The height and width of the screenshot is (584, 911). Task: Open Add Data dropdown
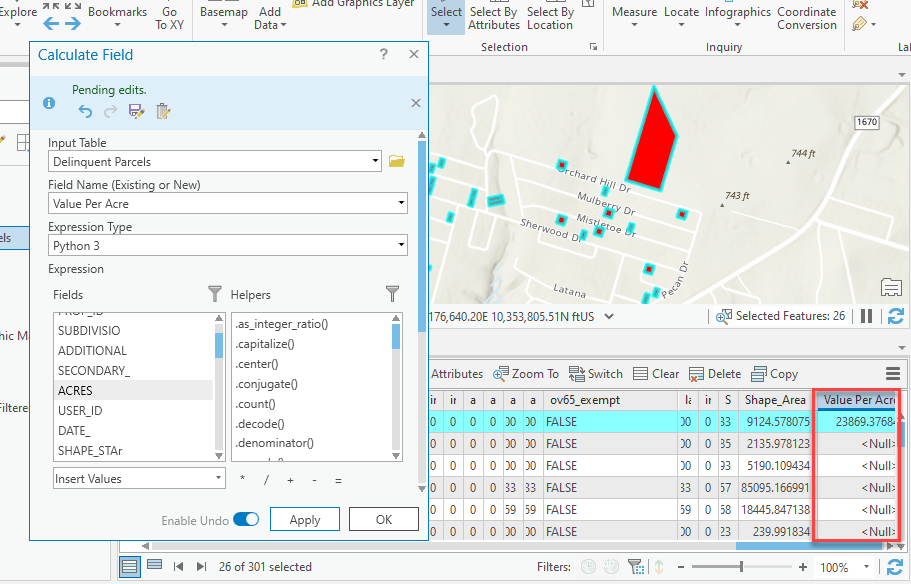[270, 18]
